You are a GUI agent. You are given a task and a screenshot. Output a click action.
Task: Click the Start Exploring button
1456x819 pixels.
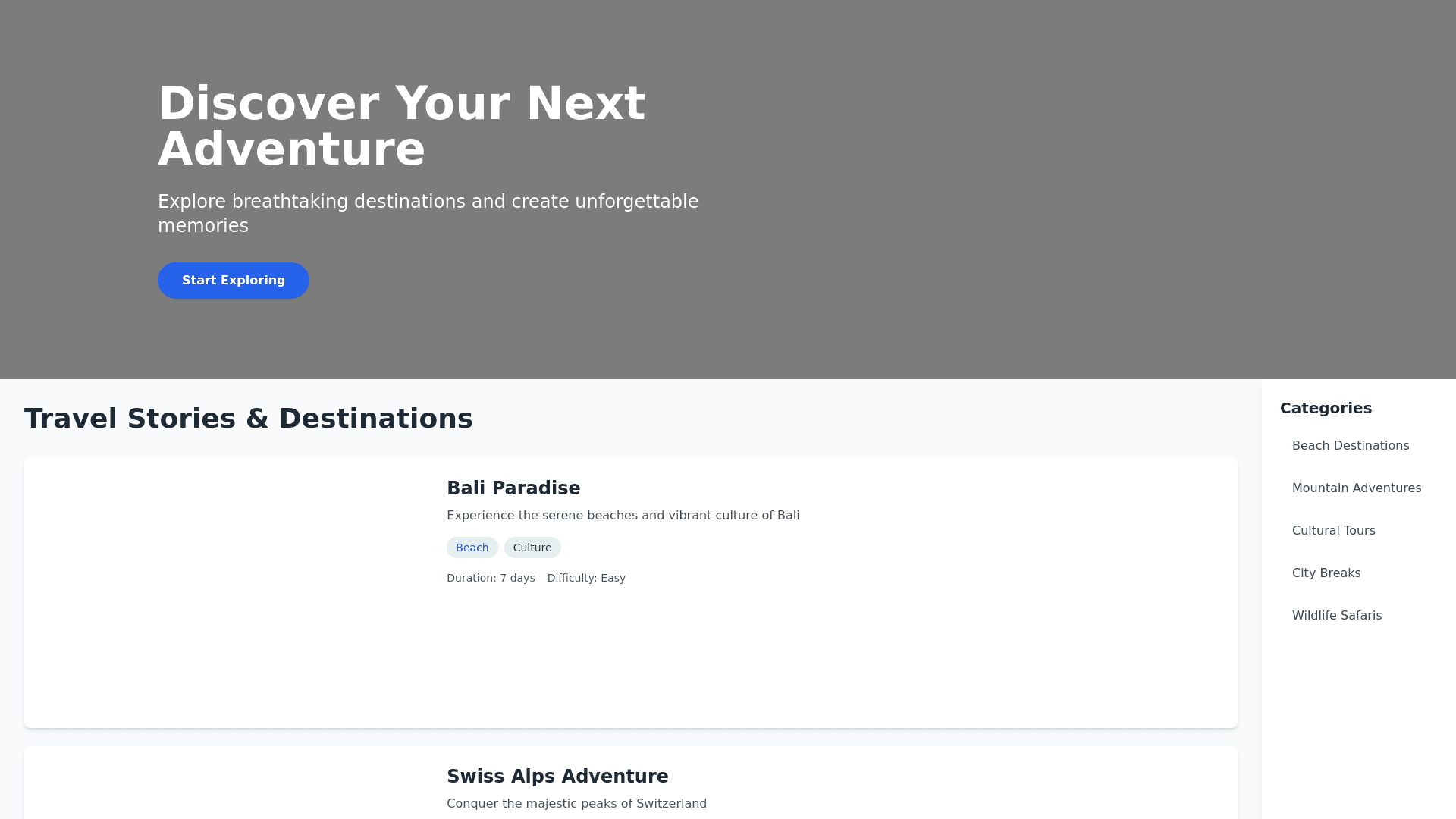233,281
